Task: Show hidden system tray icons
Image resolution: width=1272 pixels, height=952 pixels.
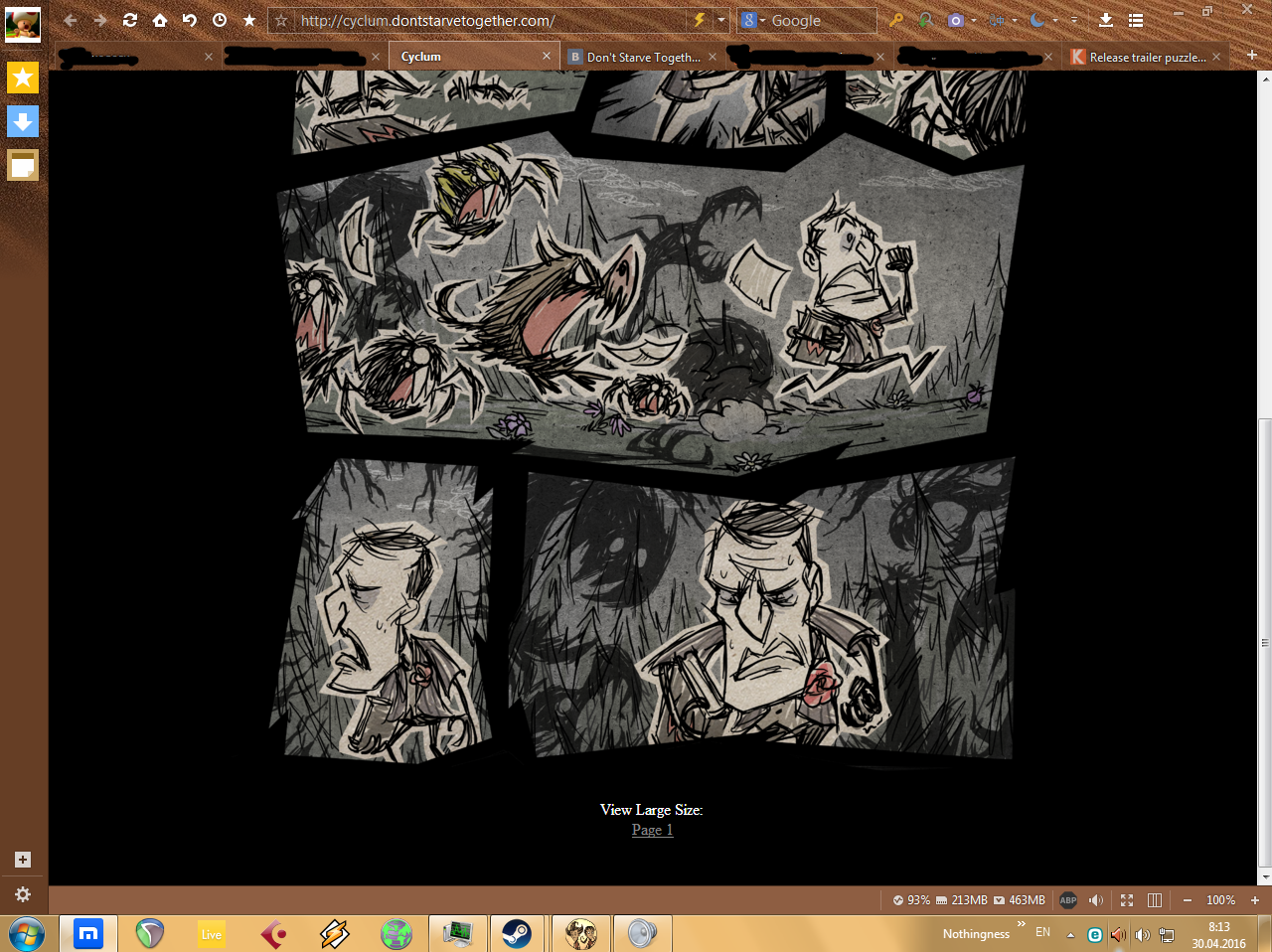Action: tap(1070, 934)
